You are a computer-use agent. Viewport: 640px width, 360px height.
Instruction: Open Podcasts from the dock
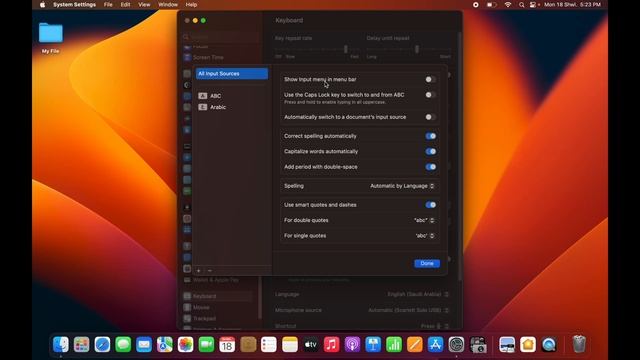coord(352,344)
